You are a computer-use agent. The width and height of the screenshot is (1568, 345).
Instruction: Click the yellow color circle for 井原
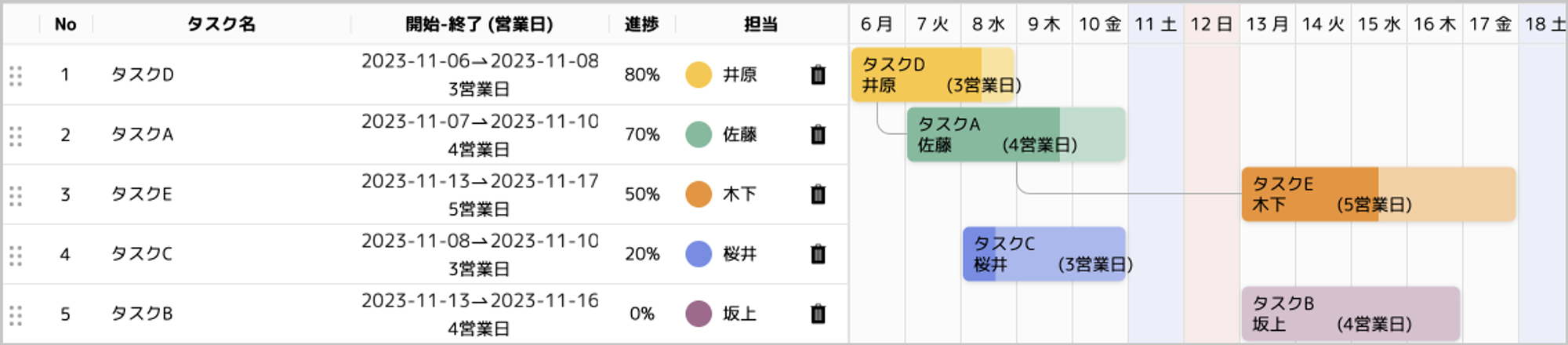[698, 74]
